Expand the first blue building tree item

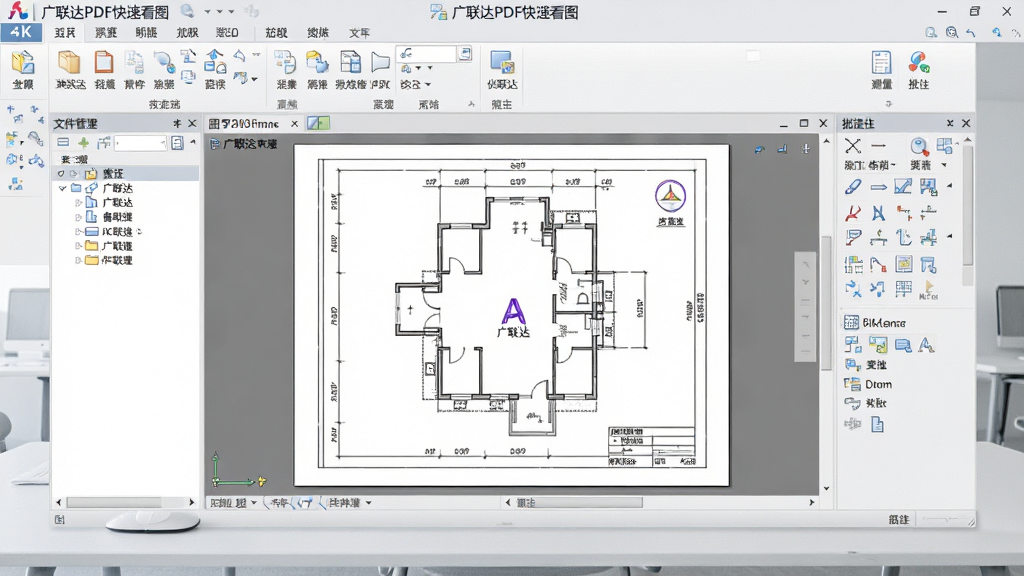(78, 203)
